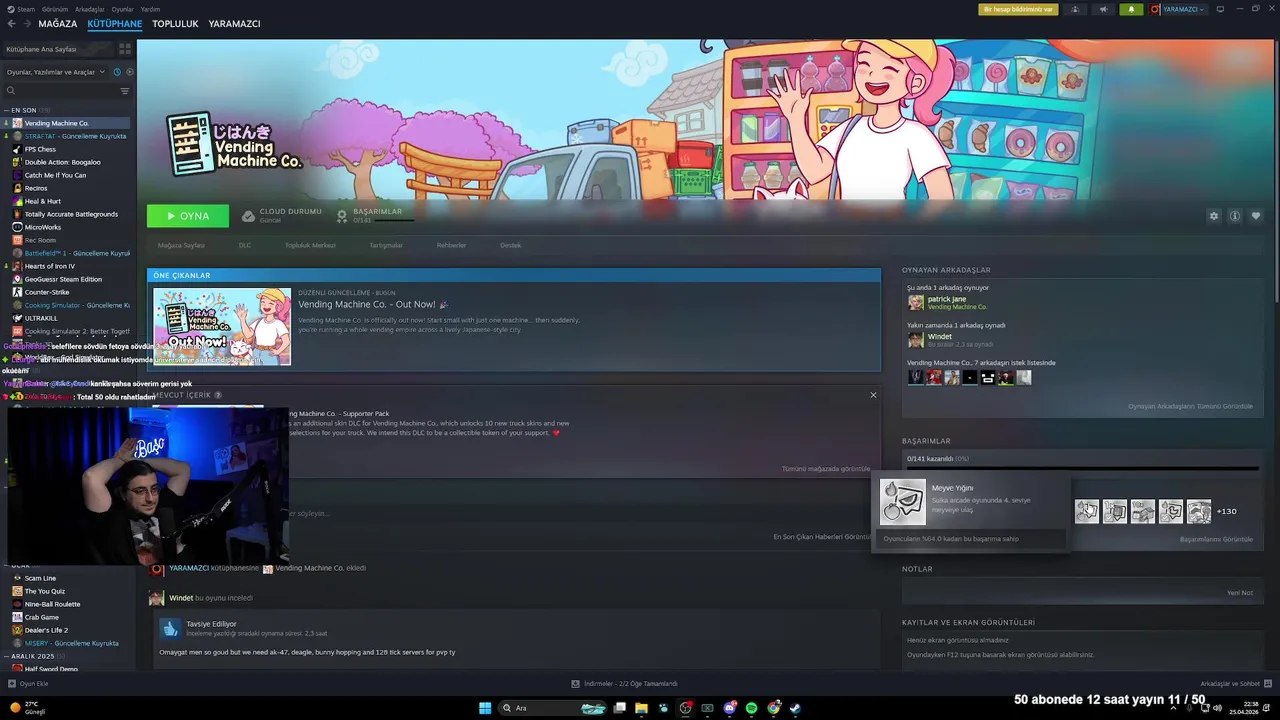Open the Tartışmalar tab
The width and height of the screenshot is (1280, 720).
386,245
